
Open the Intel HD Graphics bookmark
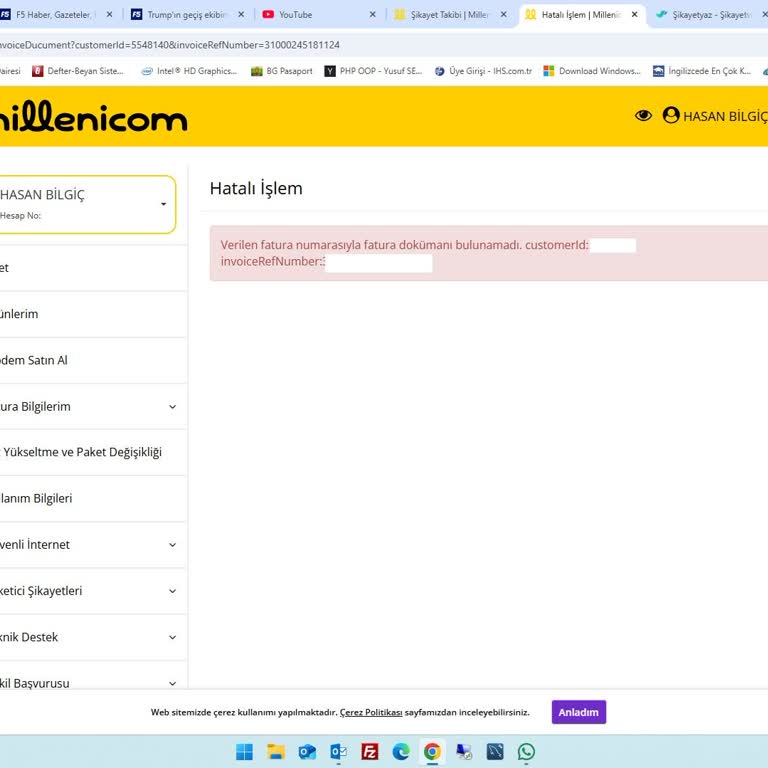pos(189,71)
